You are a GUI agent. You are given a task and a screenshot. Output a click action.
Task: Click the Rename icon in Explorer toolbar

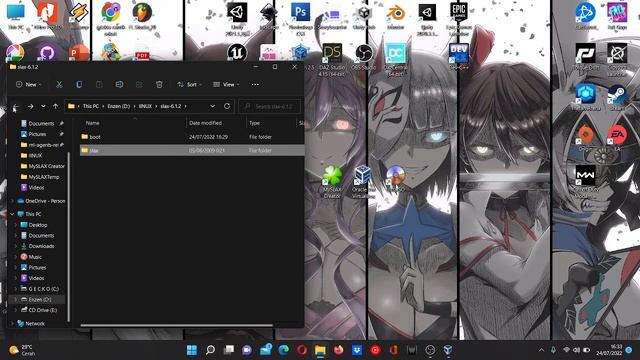pos(119,84)
